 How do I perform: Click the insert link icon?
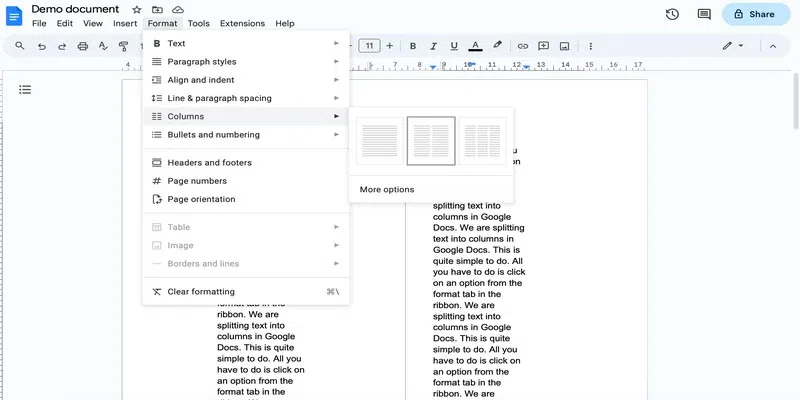tap(522, 46)
